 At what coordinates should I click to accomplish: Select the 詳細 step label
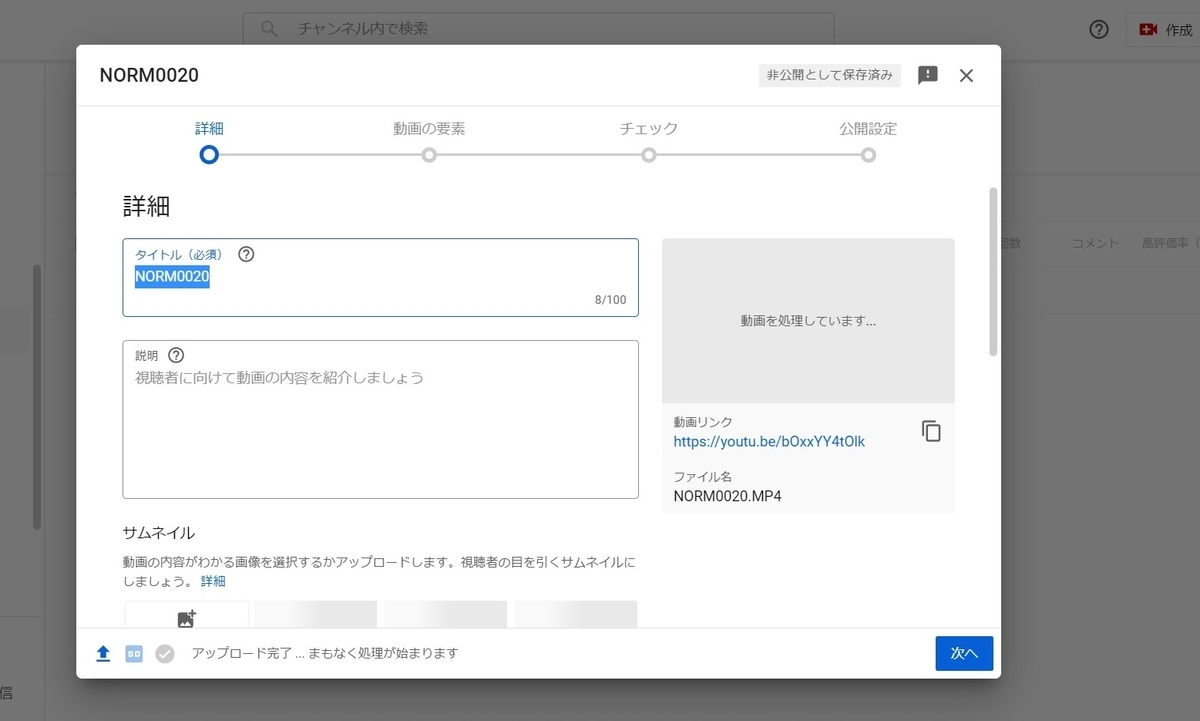[209, 128]
